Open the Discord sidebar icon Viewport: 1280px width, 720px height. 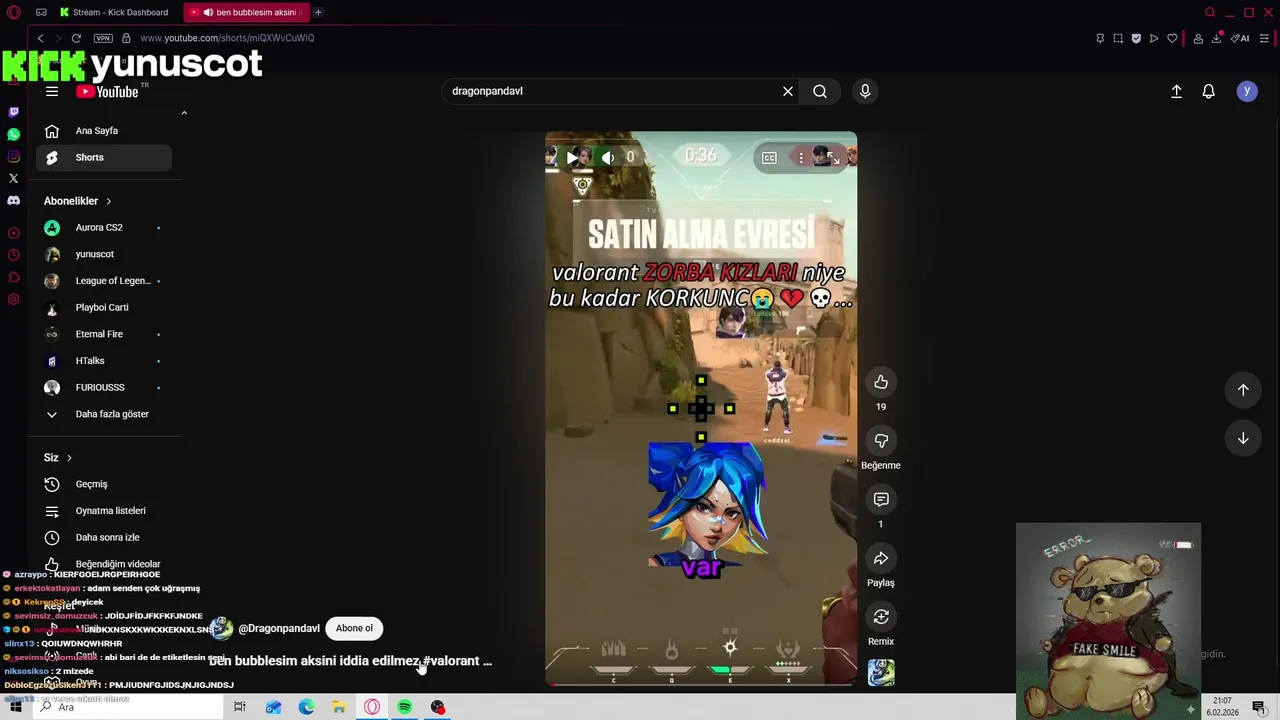pyautogui.click(x=13, y=201)
